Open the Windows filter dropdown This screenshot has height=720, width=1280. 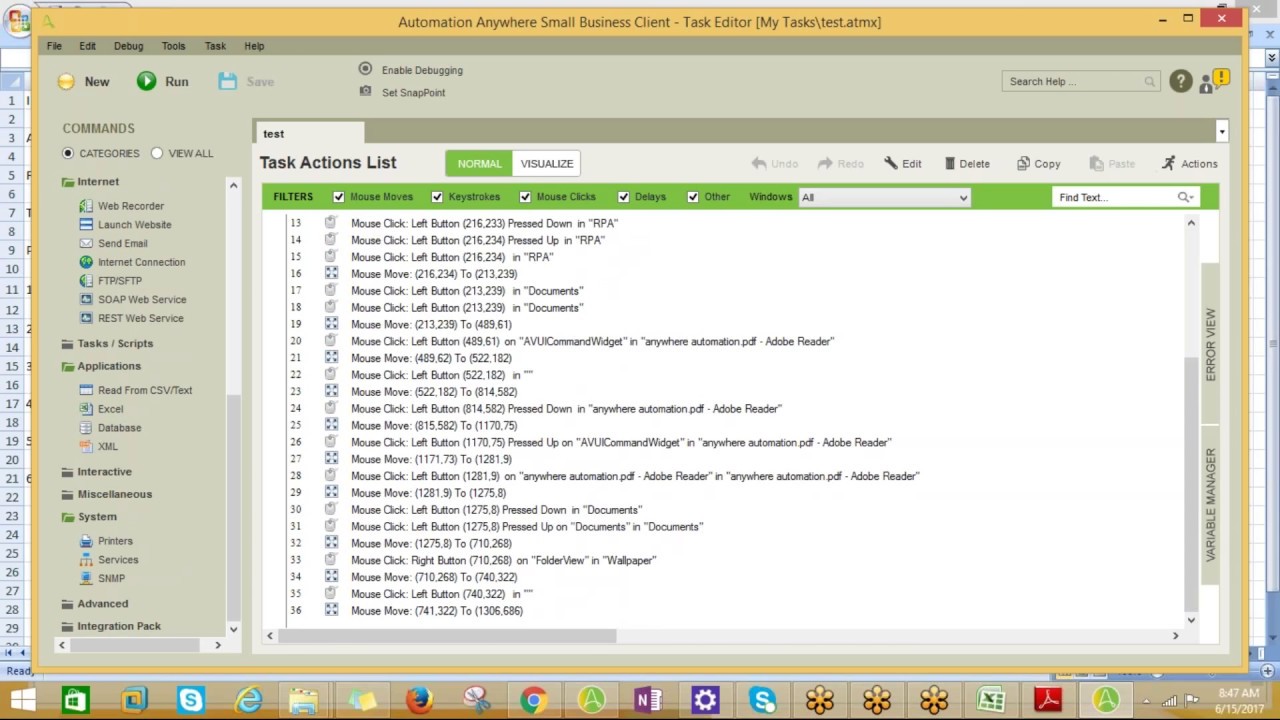pyautogui.click(x=885, y=197)
